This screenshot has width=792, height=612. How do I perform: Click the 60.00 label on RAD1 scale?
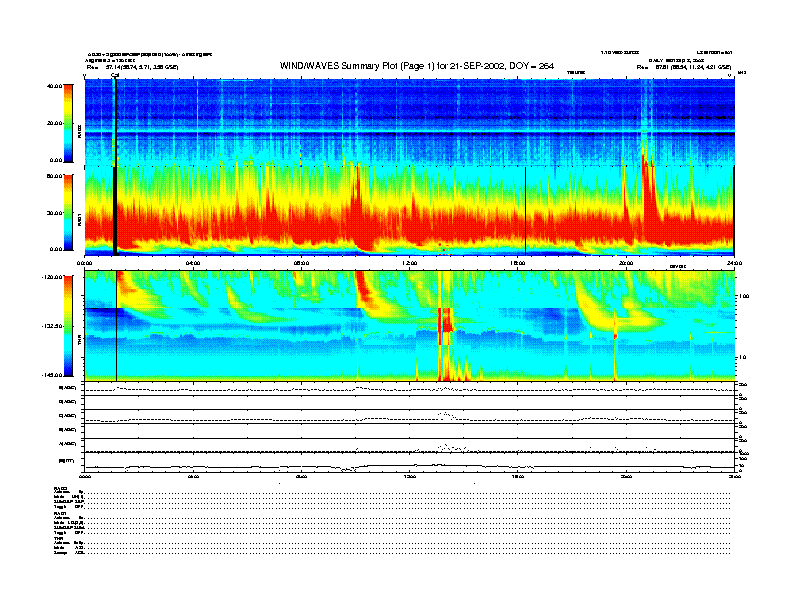(54, 176)
